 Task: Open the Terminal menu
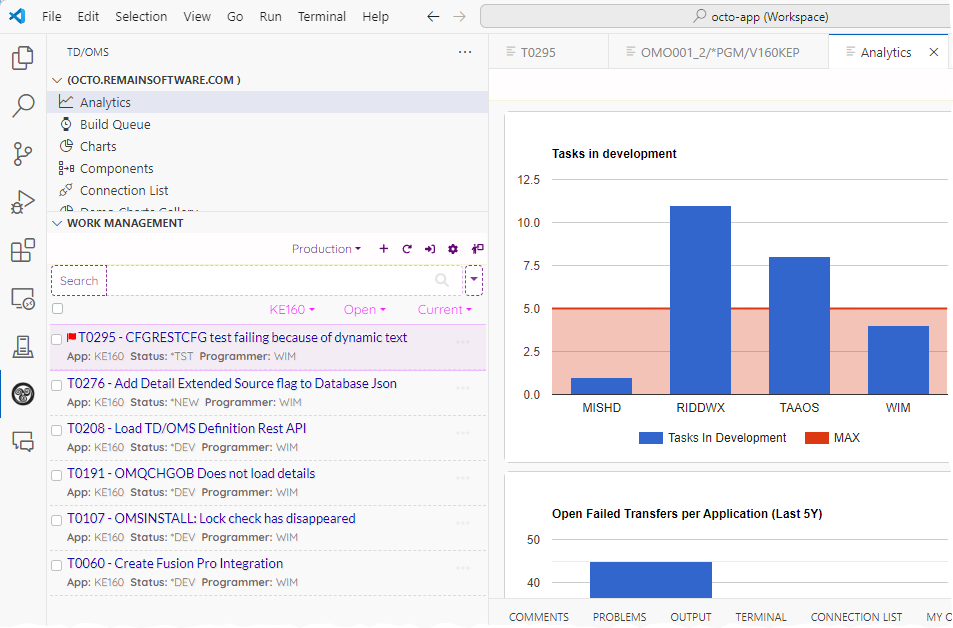tap(321, 16)
